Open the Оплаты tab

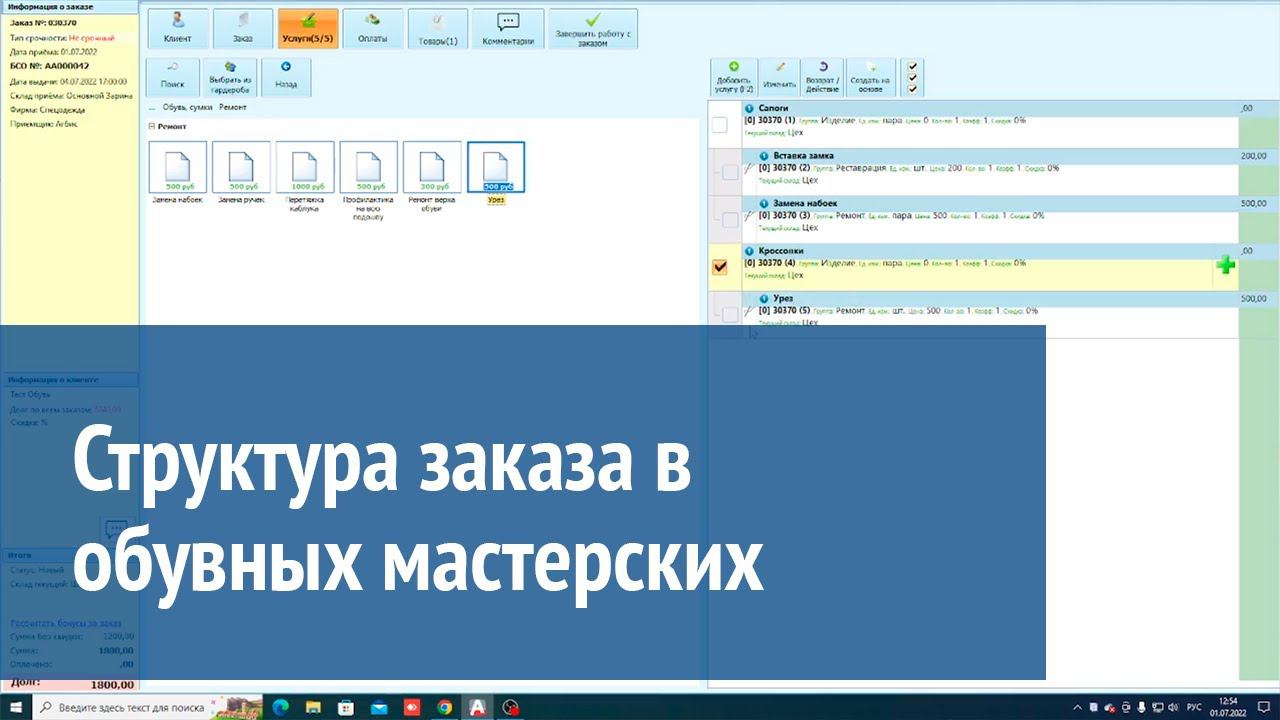click(x=373, y=28)
